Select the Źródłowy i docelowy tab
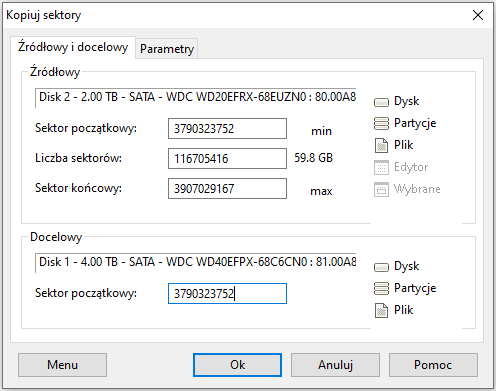Image resolution: width=496 pixels, height=391 pixels. [x=73, y=47]
